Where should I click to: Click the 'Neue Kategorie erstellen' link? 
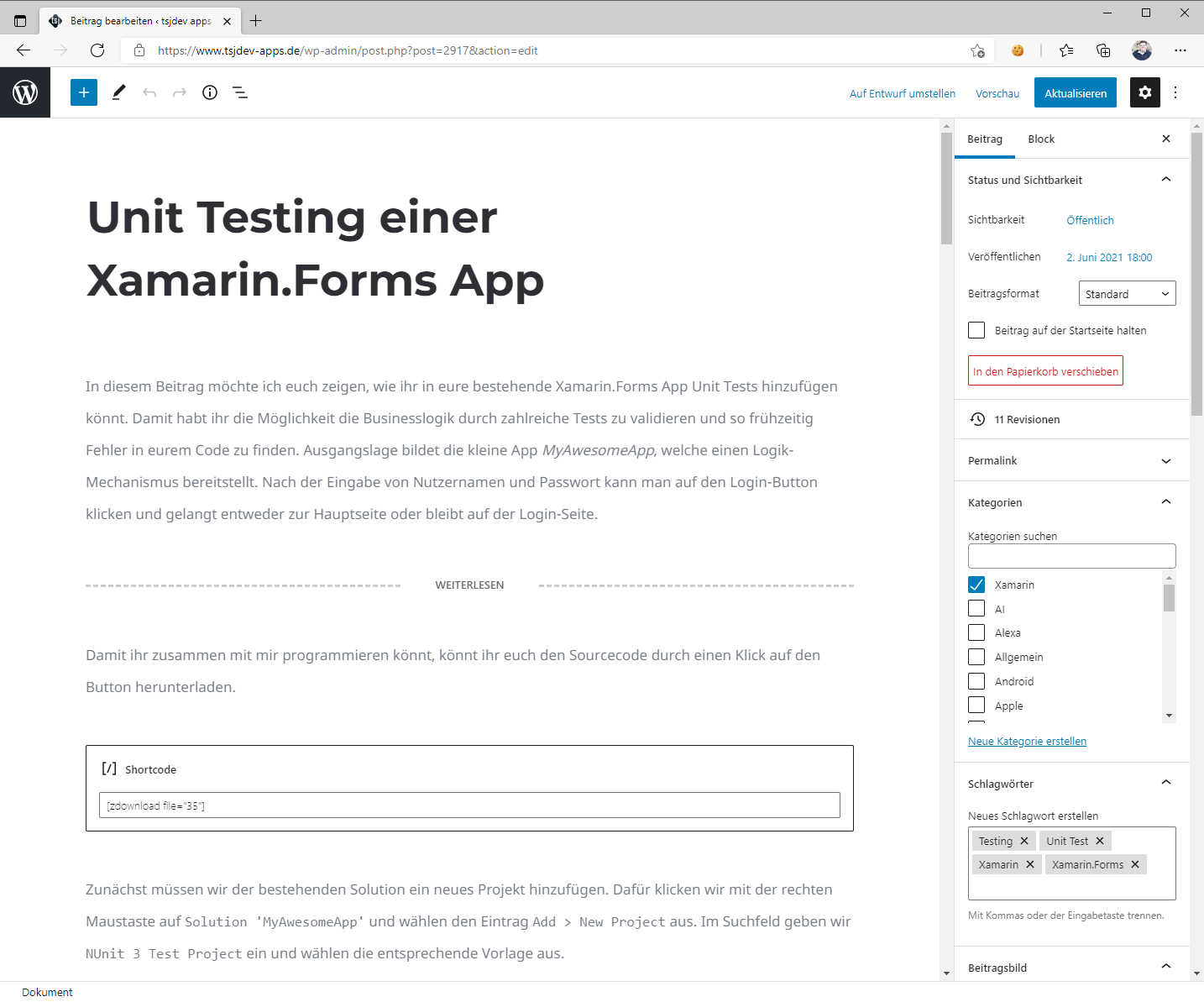click(x=1027, y=741)
